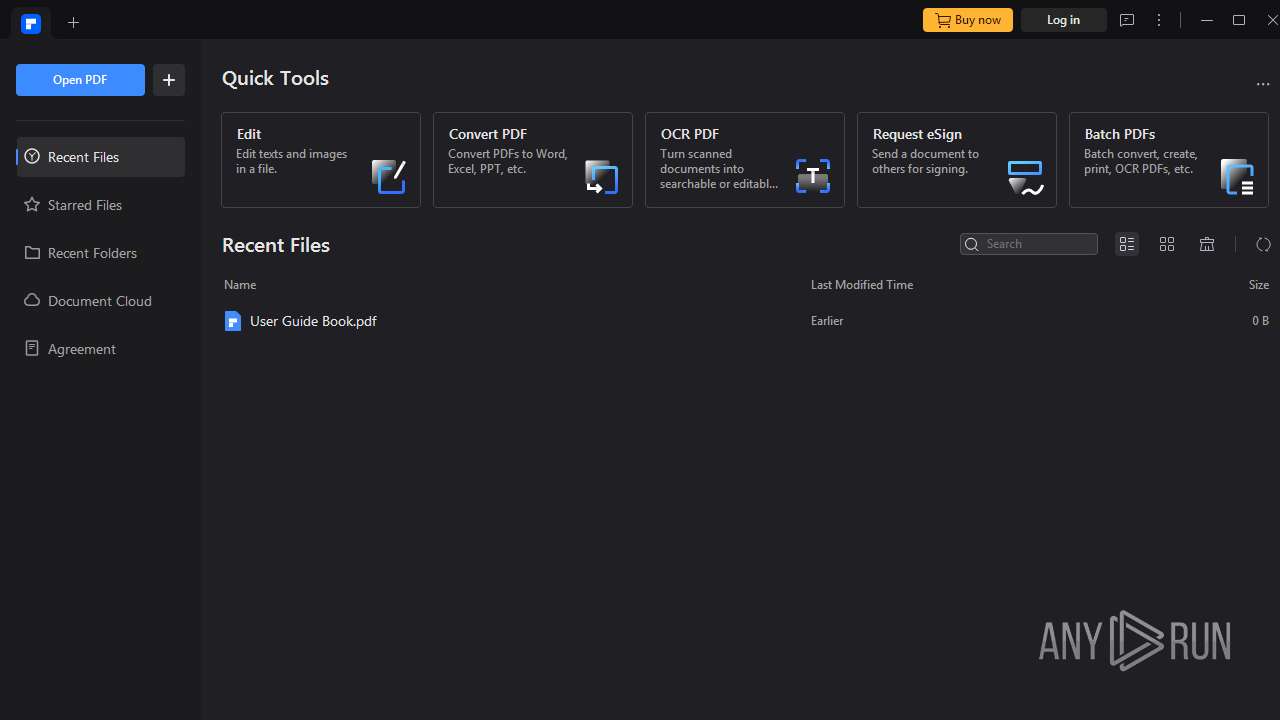Viewport: 1280px width, 720px height.
Task: Select Starred Files in the sidebar
Action: 101,205
